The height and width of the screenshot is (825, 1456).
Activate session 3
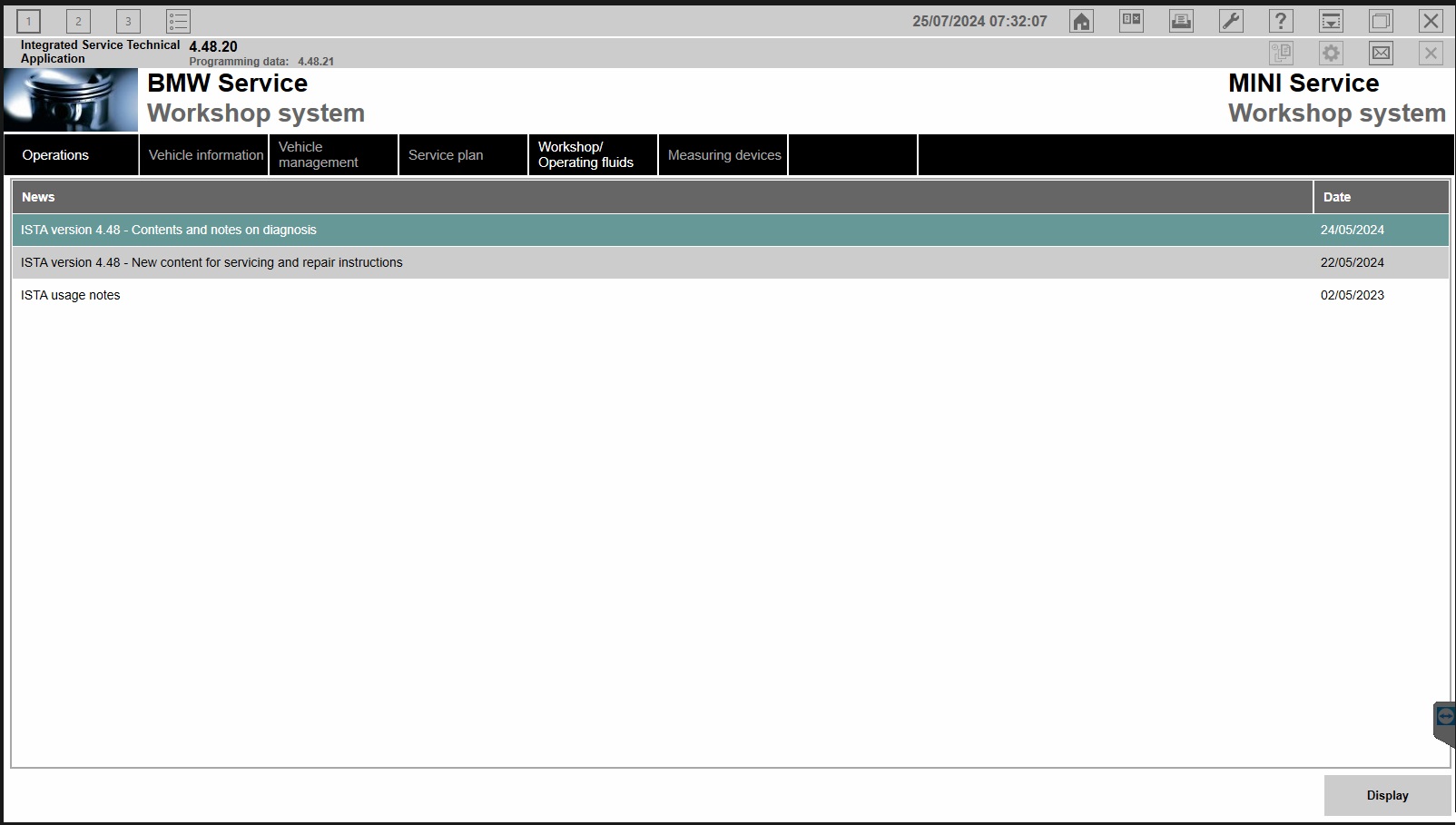pos(128,20)
